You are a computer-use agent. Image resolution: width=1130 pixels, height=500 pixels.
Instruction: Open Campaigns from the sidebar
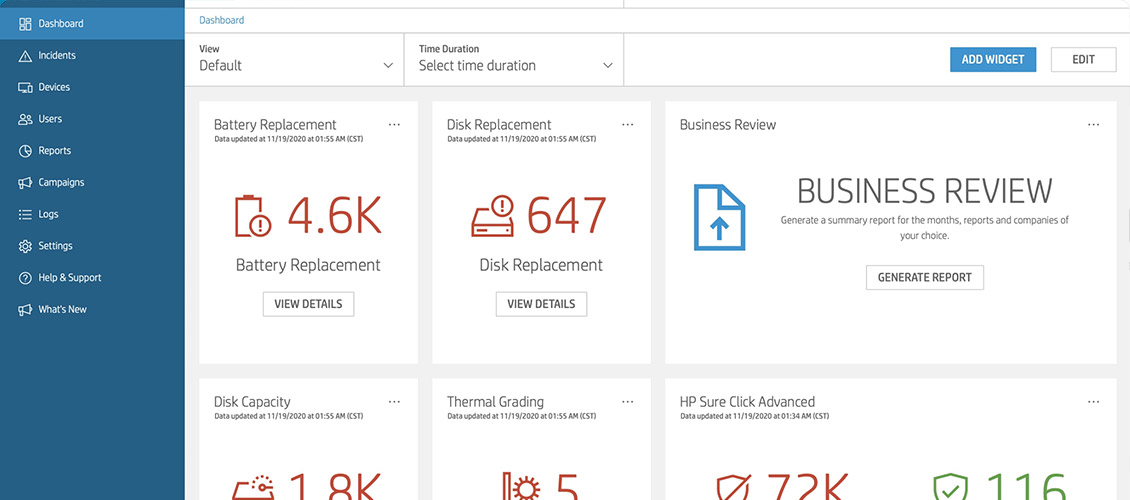[92, 182]
